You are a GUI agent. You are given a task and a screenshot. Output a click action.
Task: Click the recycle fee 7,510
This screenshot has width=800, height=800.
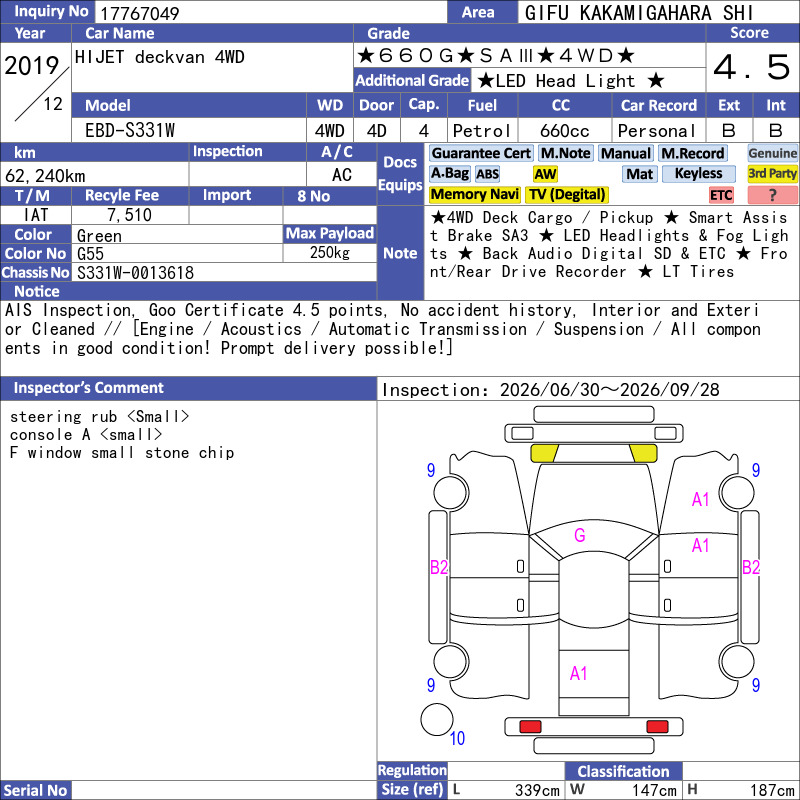[130, 215]
